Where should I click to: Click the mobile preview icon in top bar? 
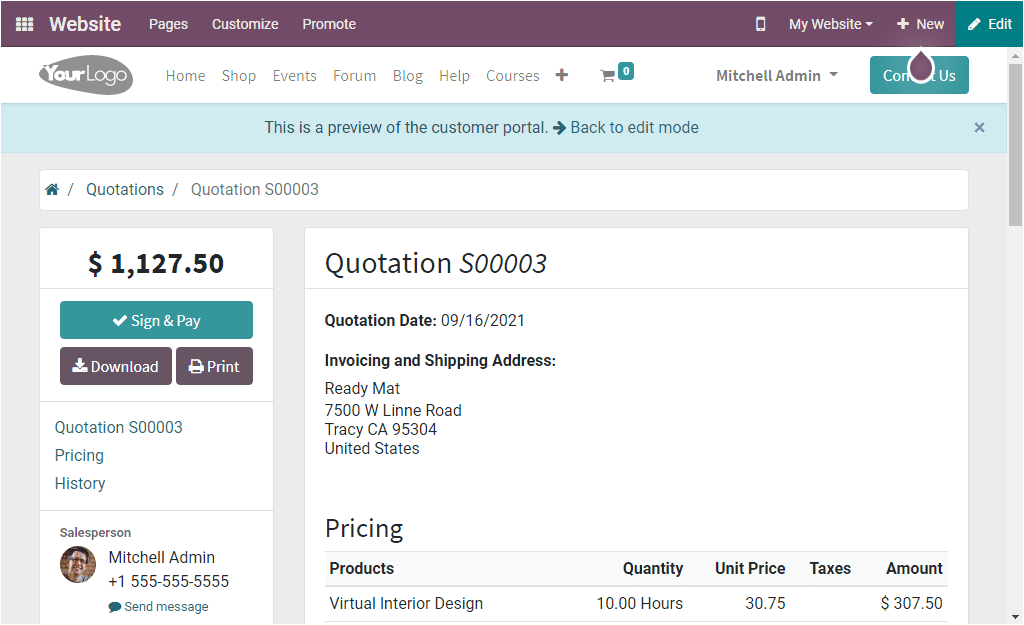pyautogui.click(x=760, y=23)
